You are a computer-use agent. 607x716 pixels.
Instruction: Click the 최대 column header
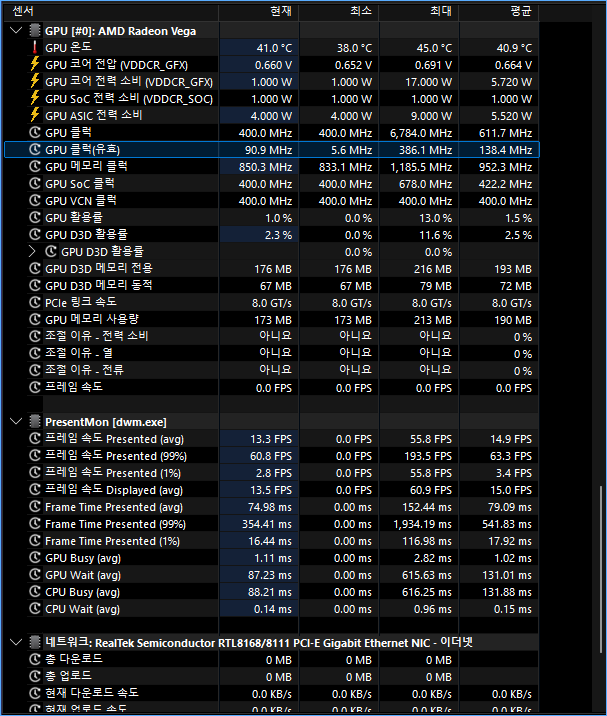pyautogui.click(x=419, y=11)
